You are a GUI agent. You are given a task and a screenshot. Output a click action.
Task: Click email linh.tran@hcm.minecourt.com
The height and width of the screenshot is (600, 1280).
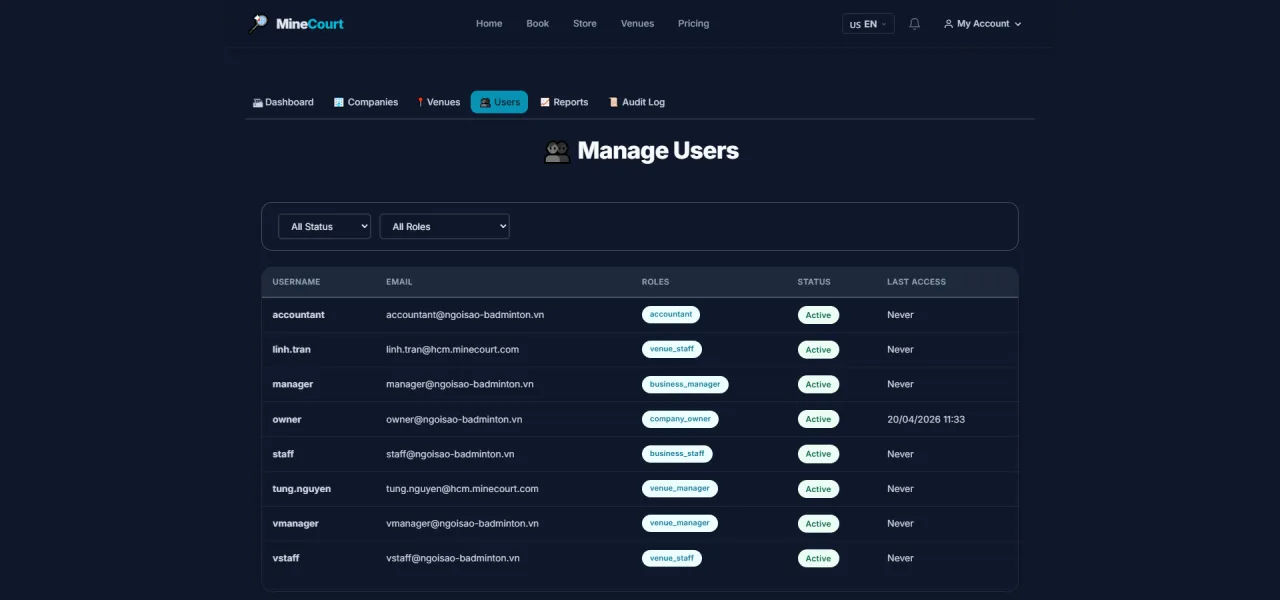point(452,349)
